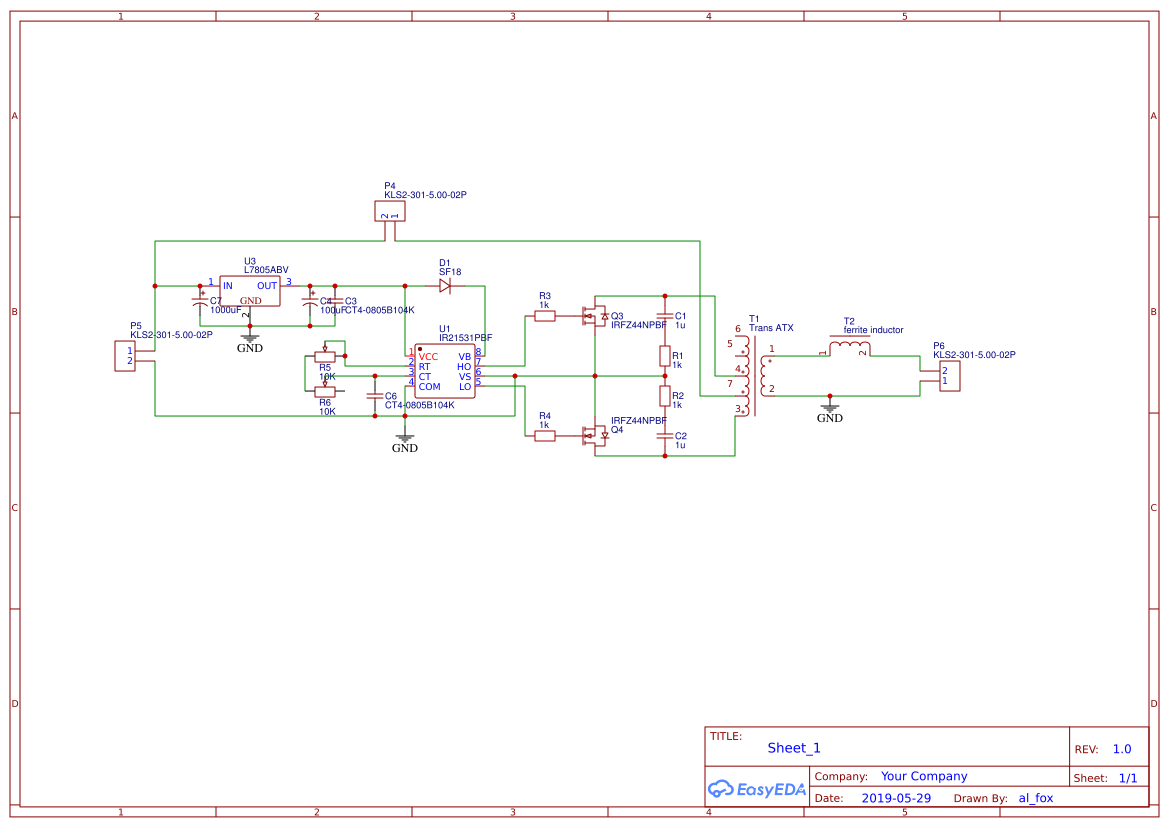The image size is (1169, 827).
Task: Select the R3 gate resistor symbol
Action: [545, 316]
